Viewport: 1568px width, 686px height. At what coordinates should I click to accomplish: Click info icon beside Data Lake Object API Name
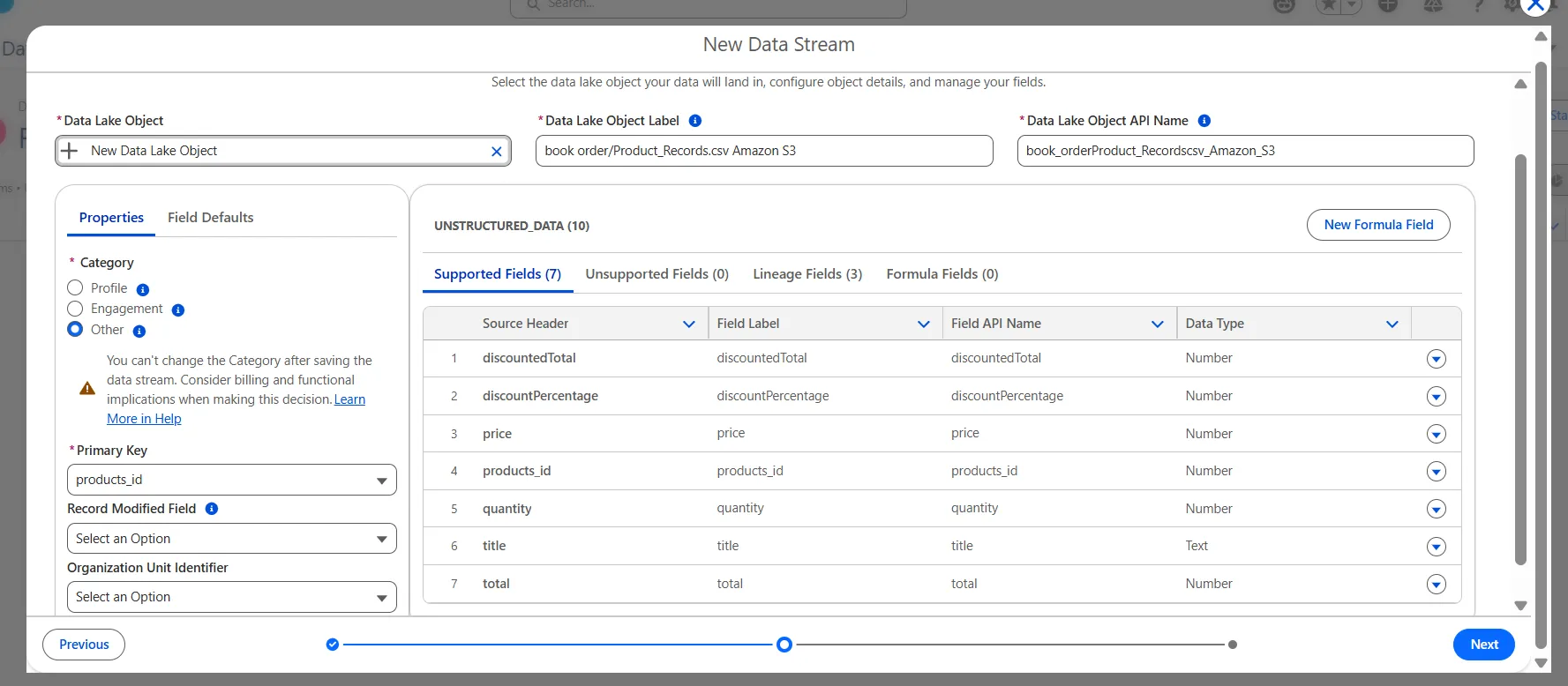coord(1204,121)
